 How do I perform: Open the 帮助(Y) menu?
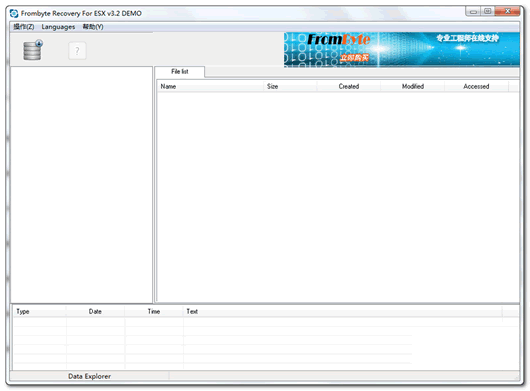93,27
